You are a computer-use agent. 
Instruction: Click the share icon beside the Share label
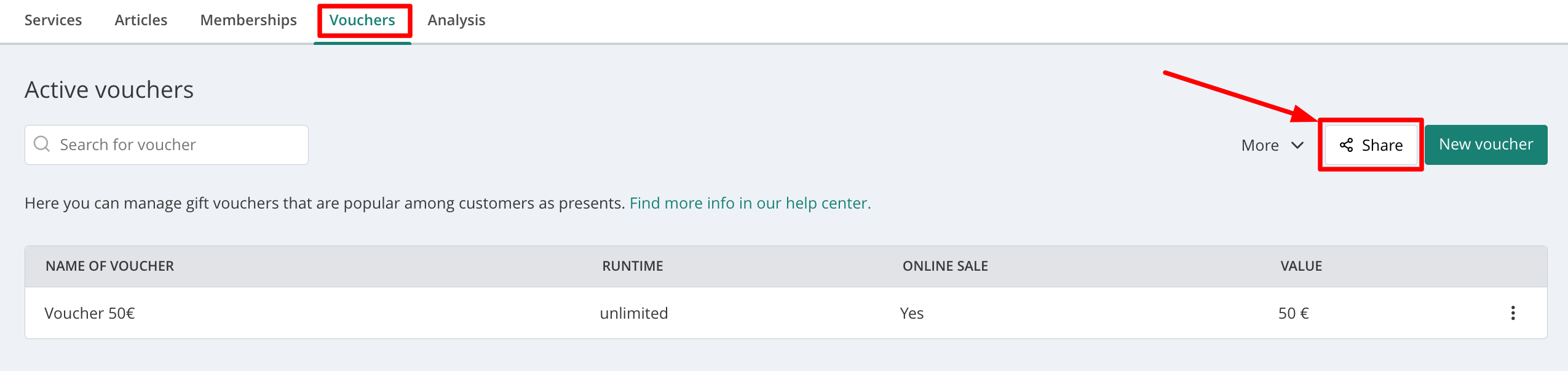(x=1347, y=145)
